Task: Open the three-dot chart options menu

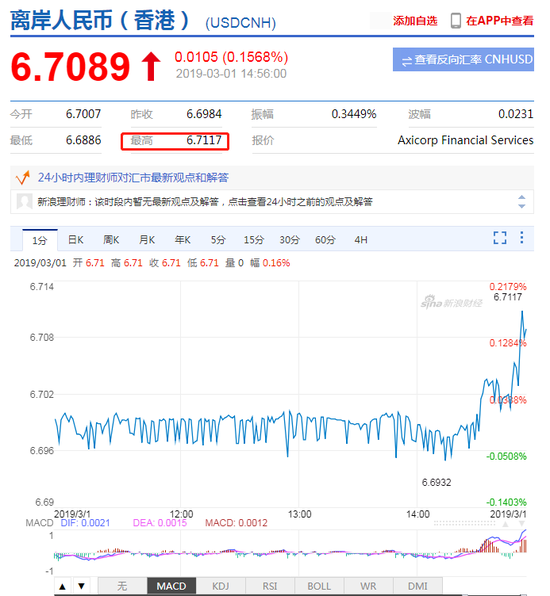Action: click(521, 238)
